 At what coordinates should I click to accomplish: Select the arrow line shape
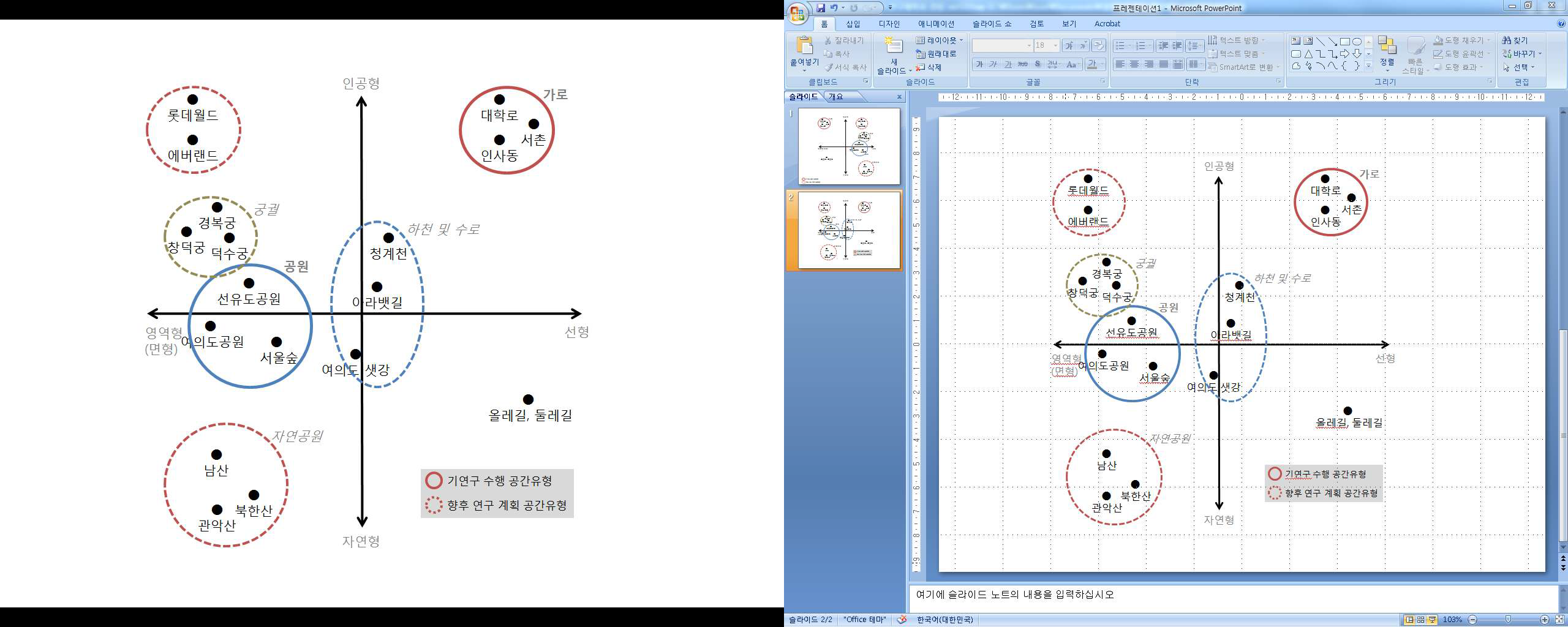pyautogui.click(x=1332, y=42)
